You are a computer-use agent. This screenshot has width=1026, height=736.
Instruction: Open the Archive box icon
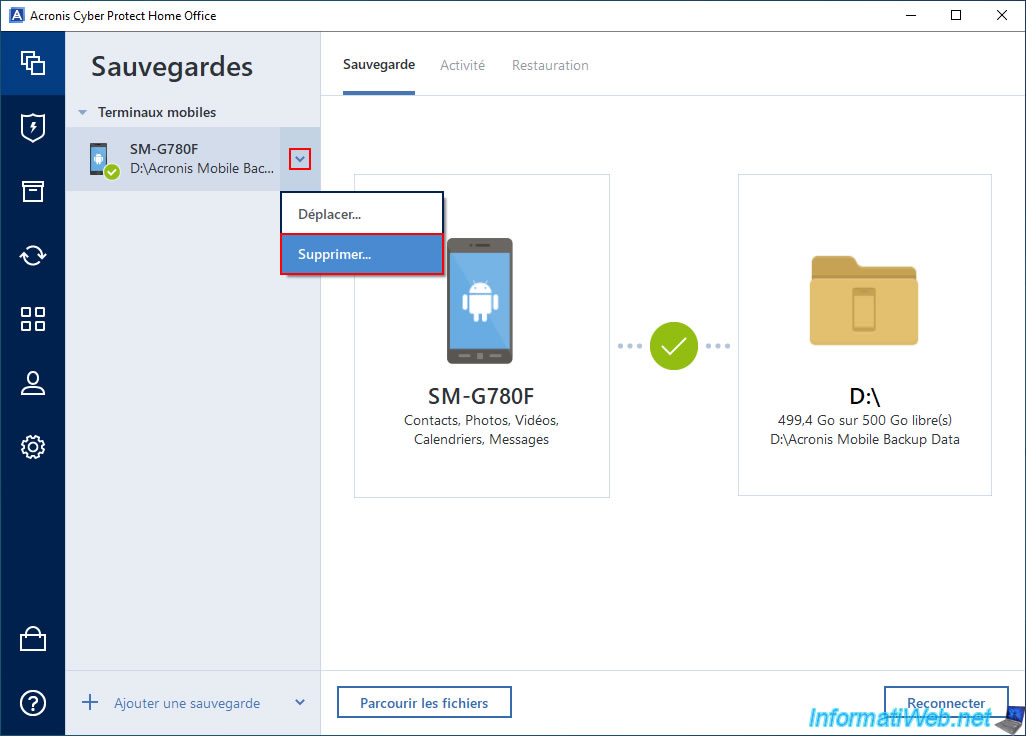point(33,191)
